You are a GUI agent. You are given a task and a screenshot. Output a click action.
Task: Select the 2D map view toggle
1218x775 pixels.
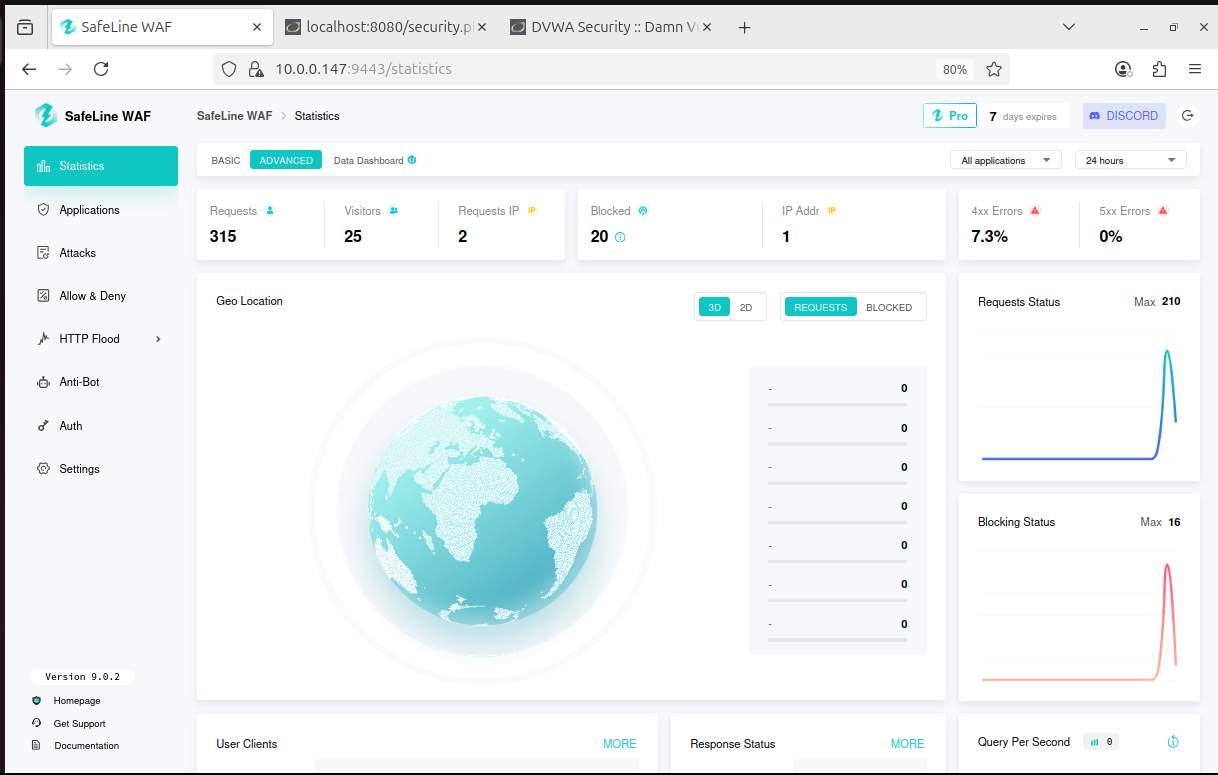coord(746,307)
